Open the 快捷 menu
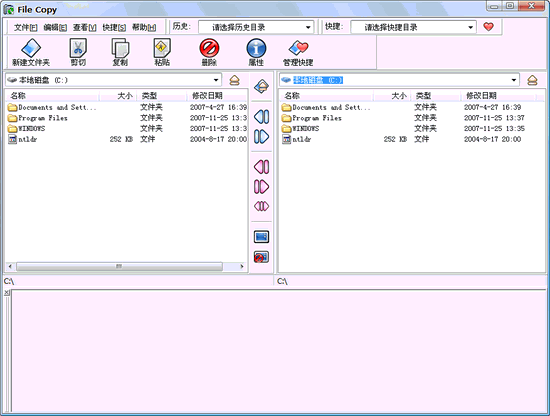This screenshot has width=550, height=416. [114, 27]
